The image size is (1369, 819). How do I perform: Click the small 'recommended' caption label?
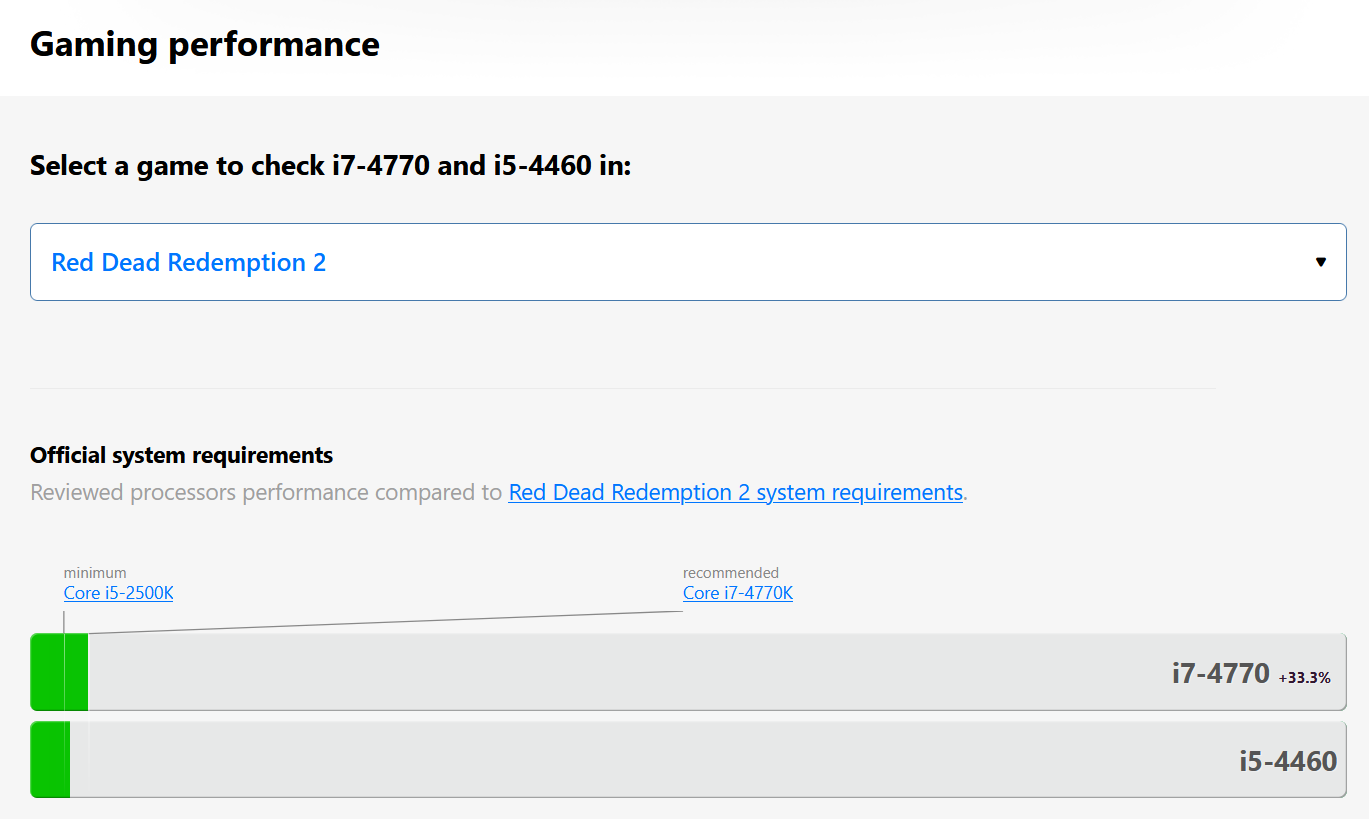(x=731, y=573)
